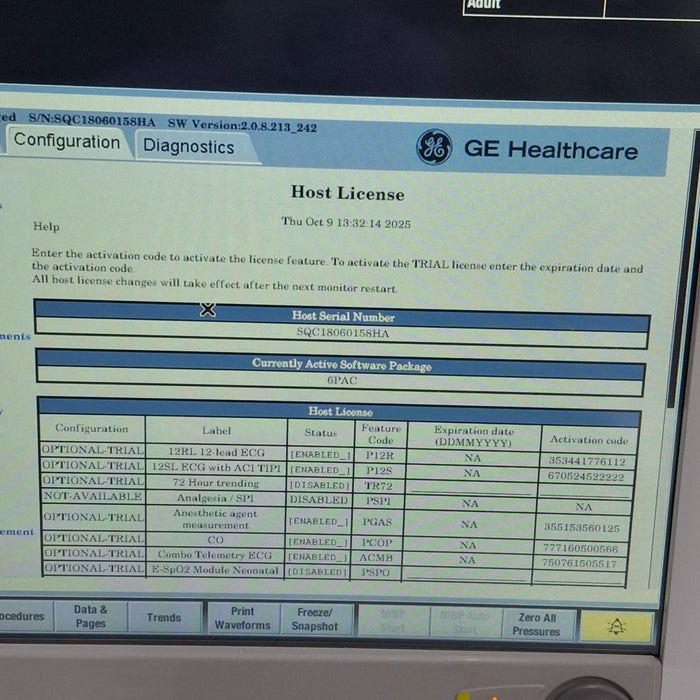
Task: Click feature code ACMB
Action: [x=376, y=558]
